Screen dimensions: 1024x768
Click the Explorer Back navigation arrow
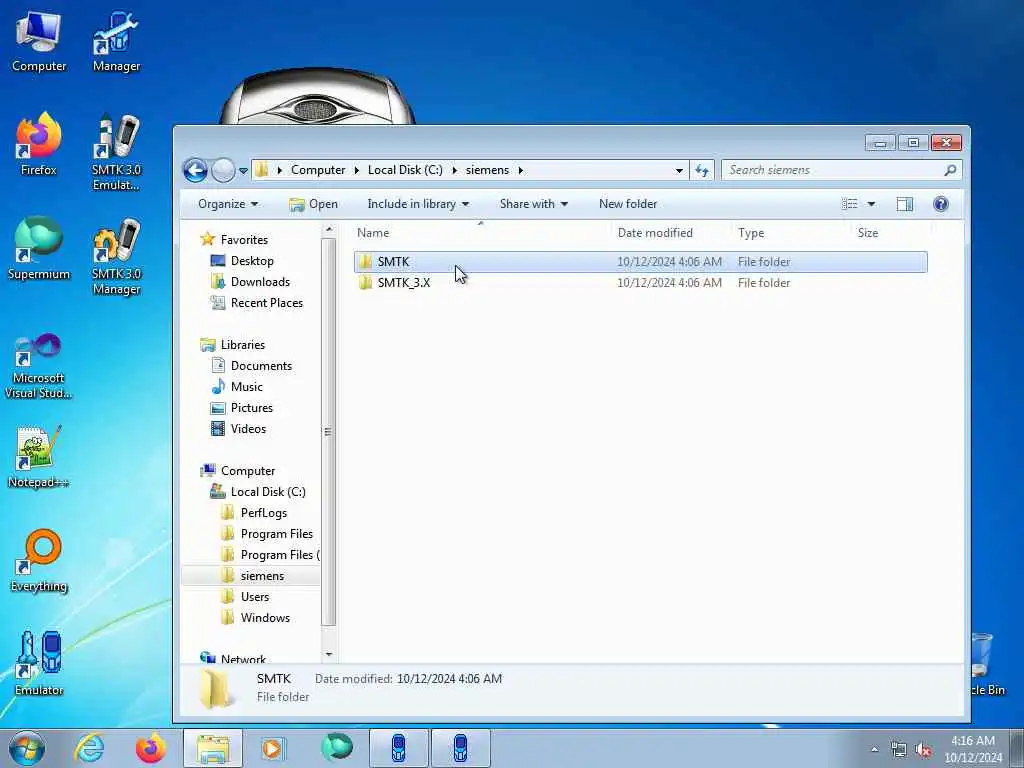pos(195,170)
